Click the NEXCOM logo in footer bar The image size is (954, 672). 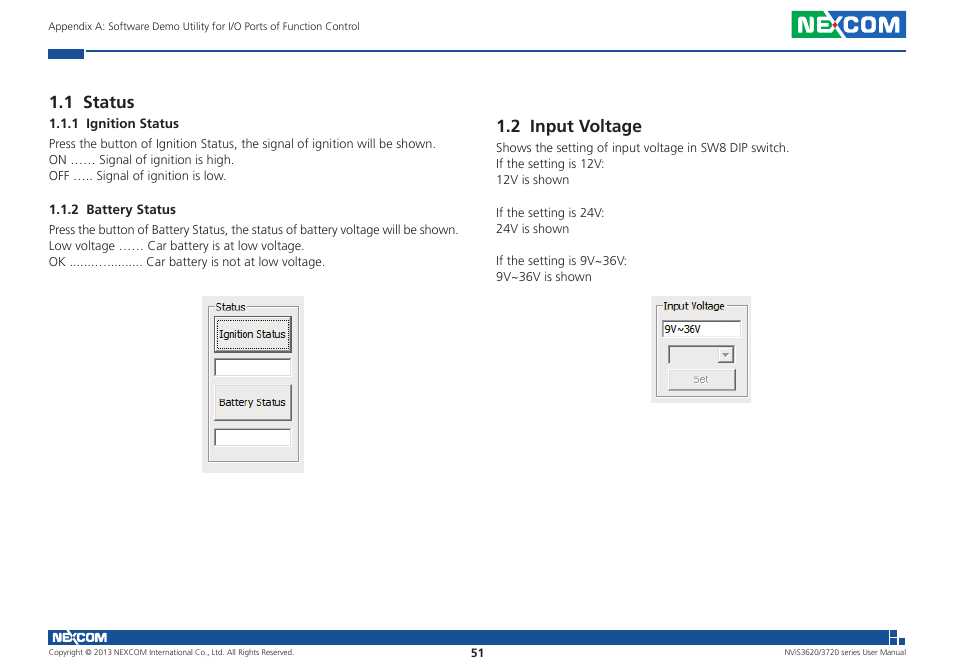point(79,637)
